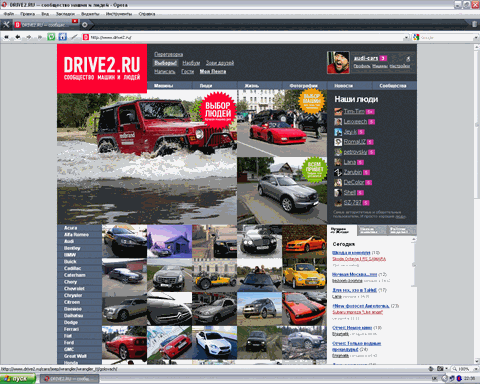Open Tim-Tim user profile link
Viewport: 480px width, 384px height.
pyautogui.click(x=354, y=111)
